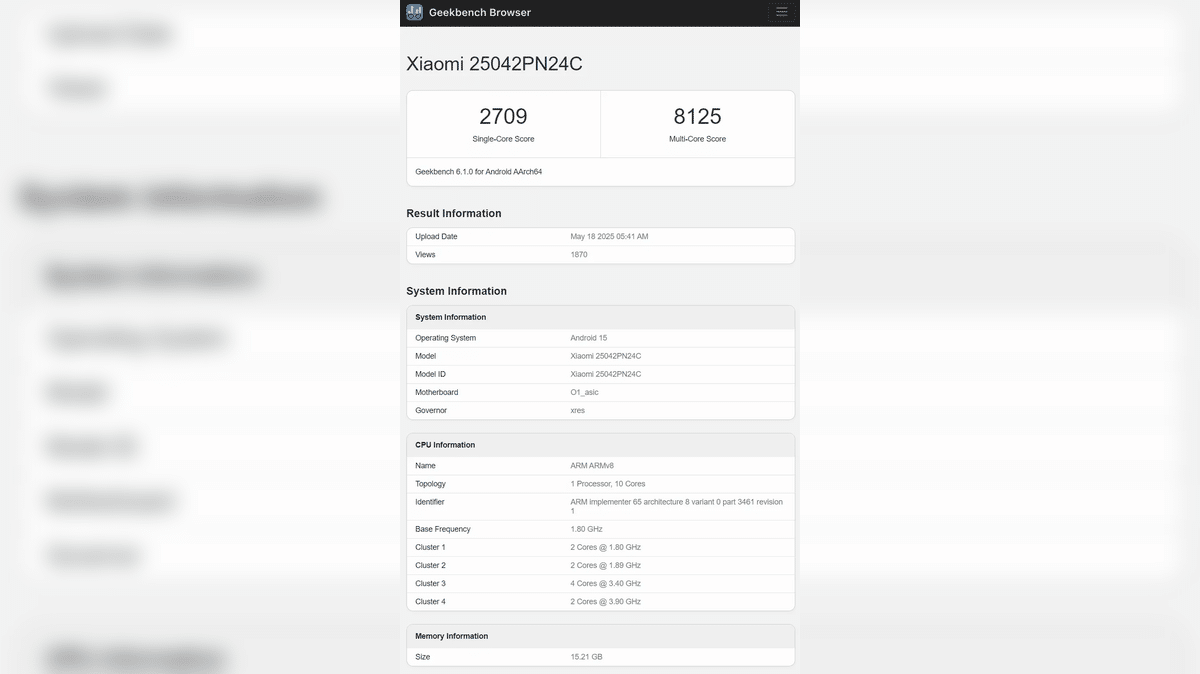1200x674 pixels.
Task: Click the ARM implementer identifier text
Action: pos(677,506)
